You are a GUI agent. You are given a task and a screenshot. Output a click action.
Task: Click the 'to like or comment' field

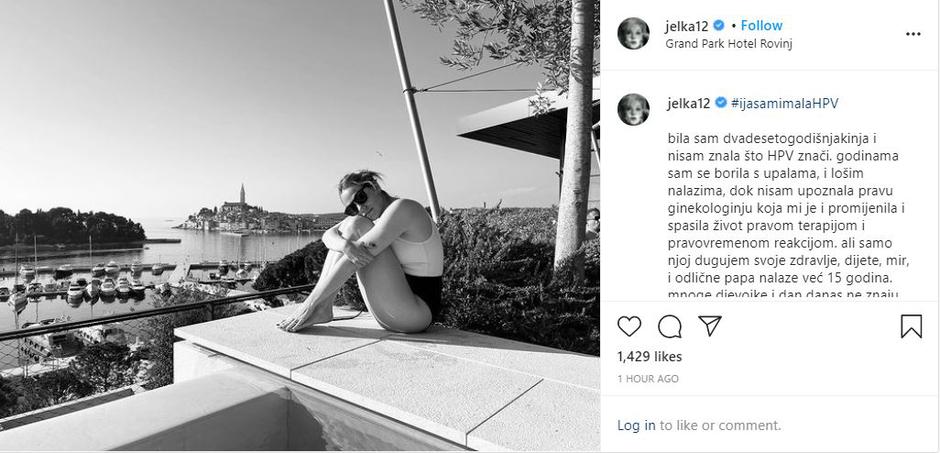[720, 425]
